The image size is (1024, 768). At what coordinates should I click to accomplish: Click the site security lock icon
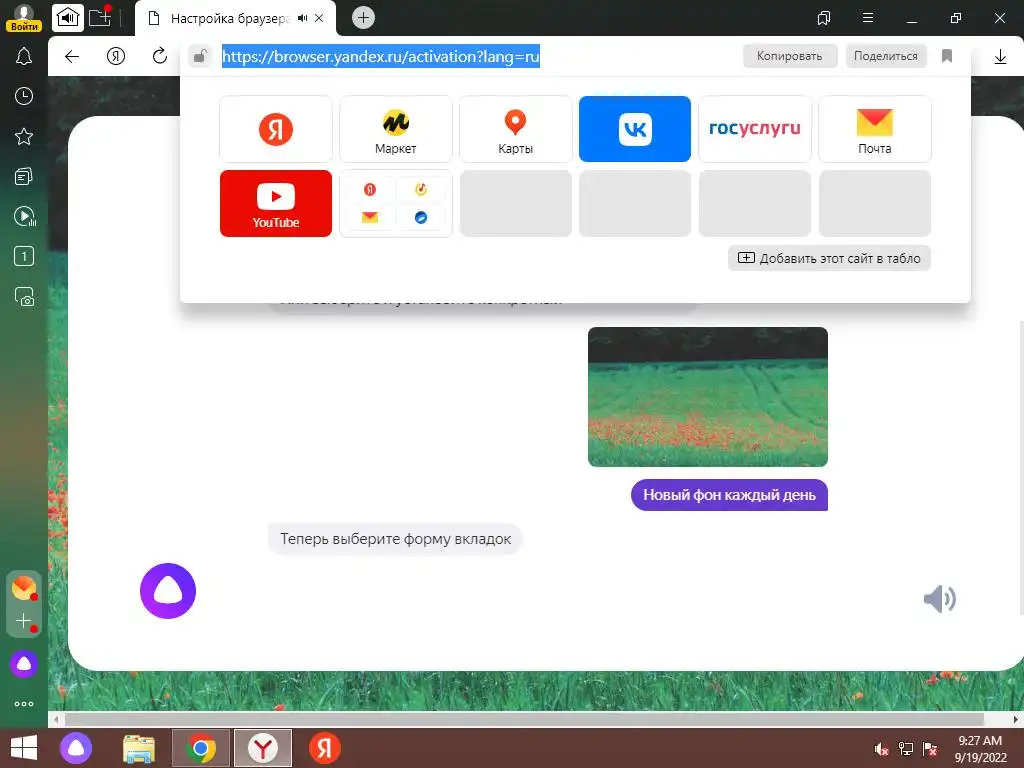pyautogui.click(x=200, y=56)
